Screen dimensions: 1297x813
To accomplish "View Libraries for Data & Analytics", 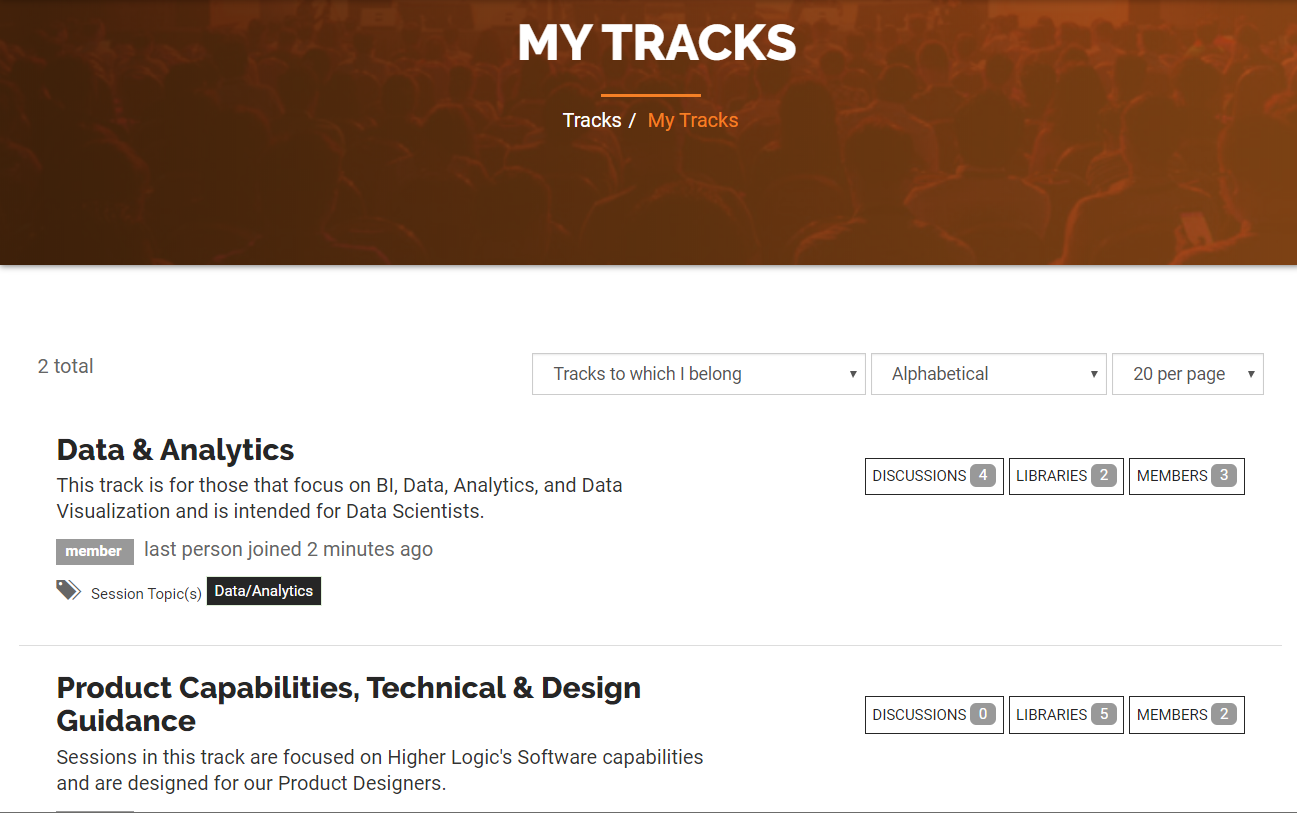I will pos(1066,476).
